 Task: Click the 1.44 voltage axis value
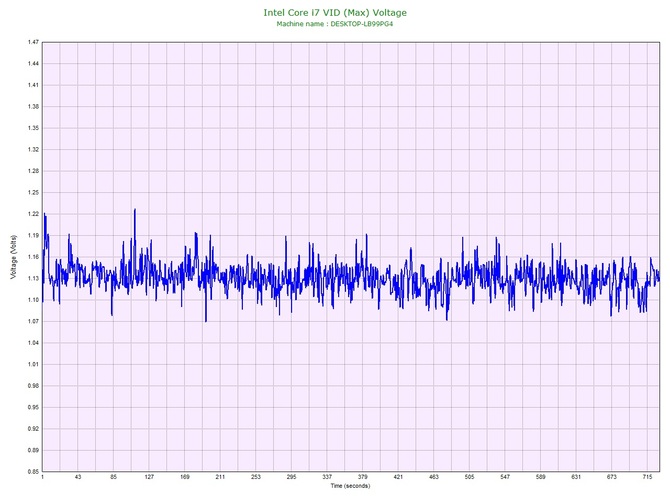[x=33, y=64]
